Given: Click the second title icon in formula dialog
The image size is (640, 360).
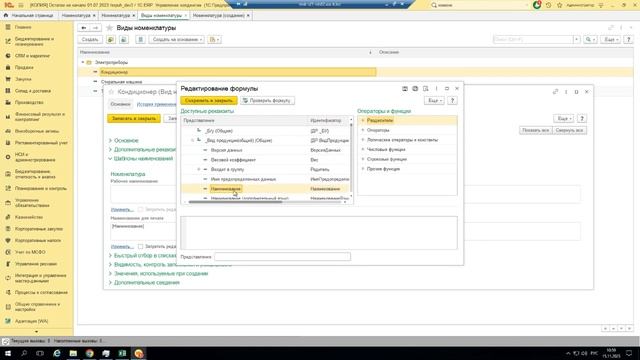Looking at the screenshot, I should click(x=415, y=89).
